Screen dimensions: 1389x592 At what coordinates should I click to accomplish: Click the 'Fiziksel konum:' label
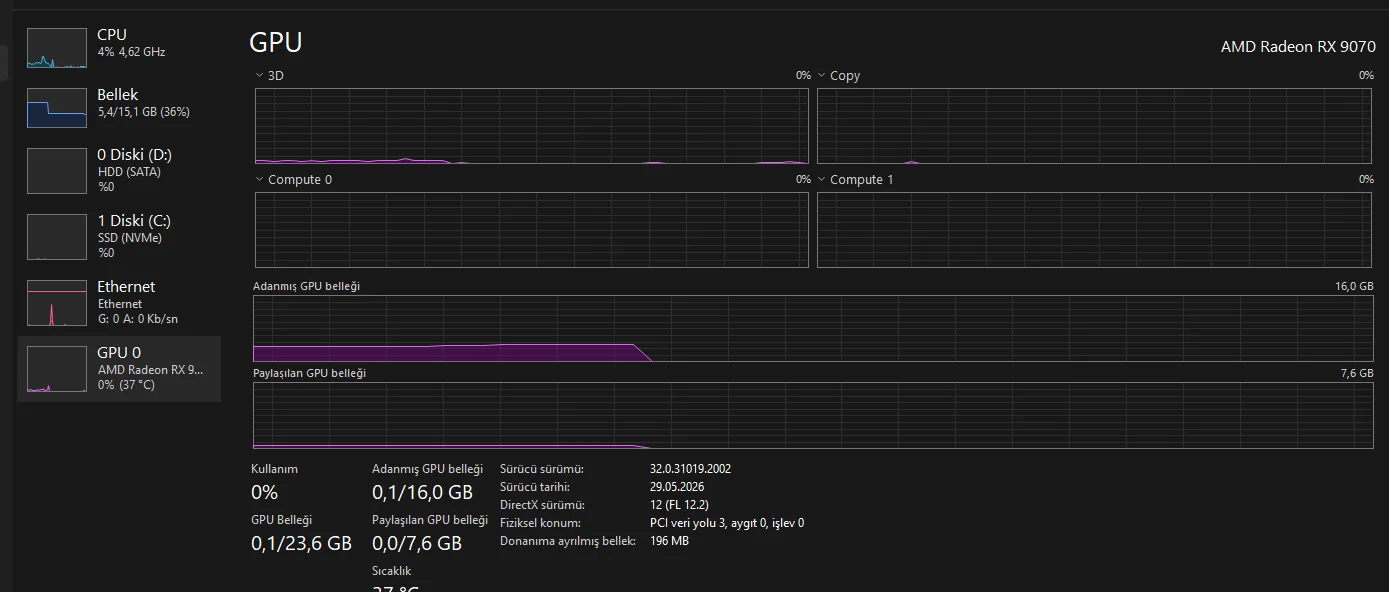tap(540, 523)
